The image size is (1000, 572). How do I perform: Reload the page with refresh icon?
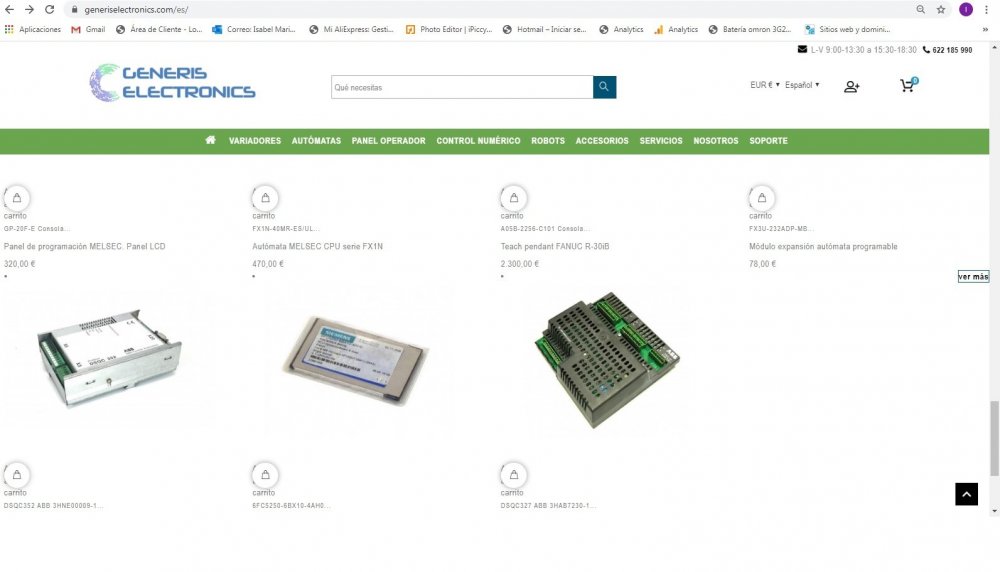coord(49,10)
